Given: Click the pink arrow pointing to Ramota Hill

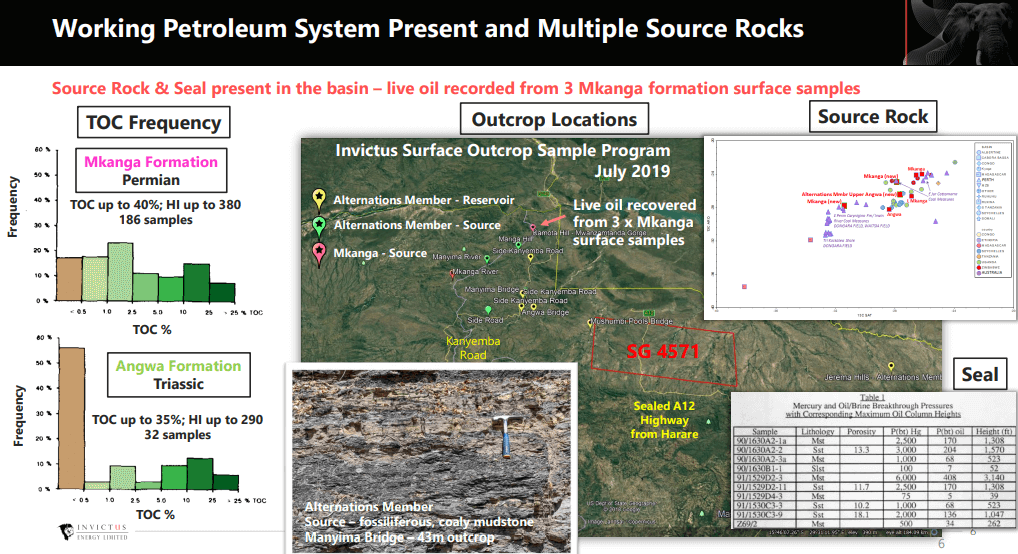Looking at the screenshot, I should [553, 220].
